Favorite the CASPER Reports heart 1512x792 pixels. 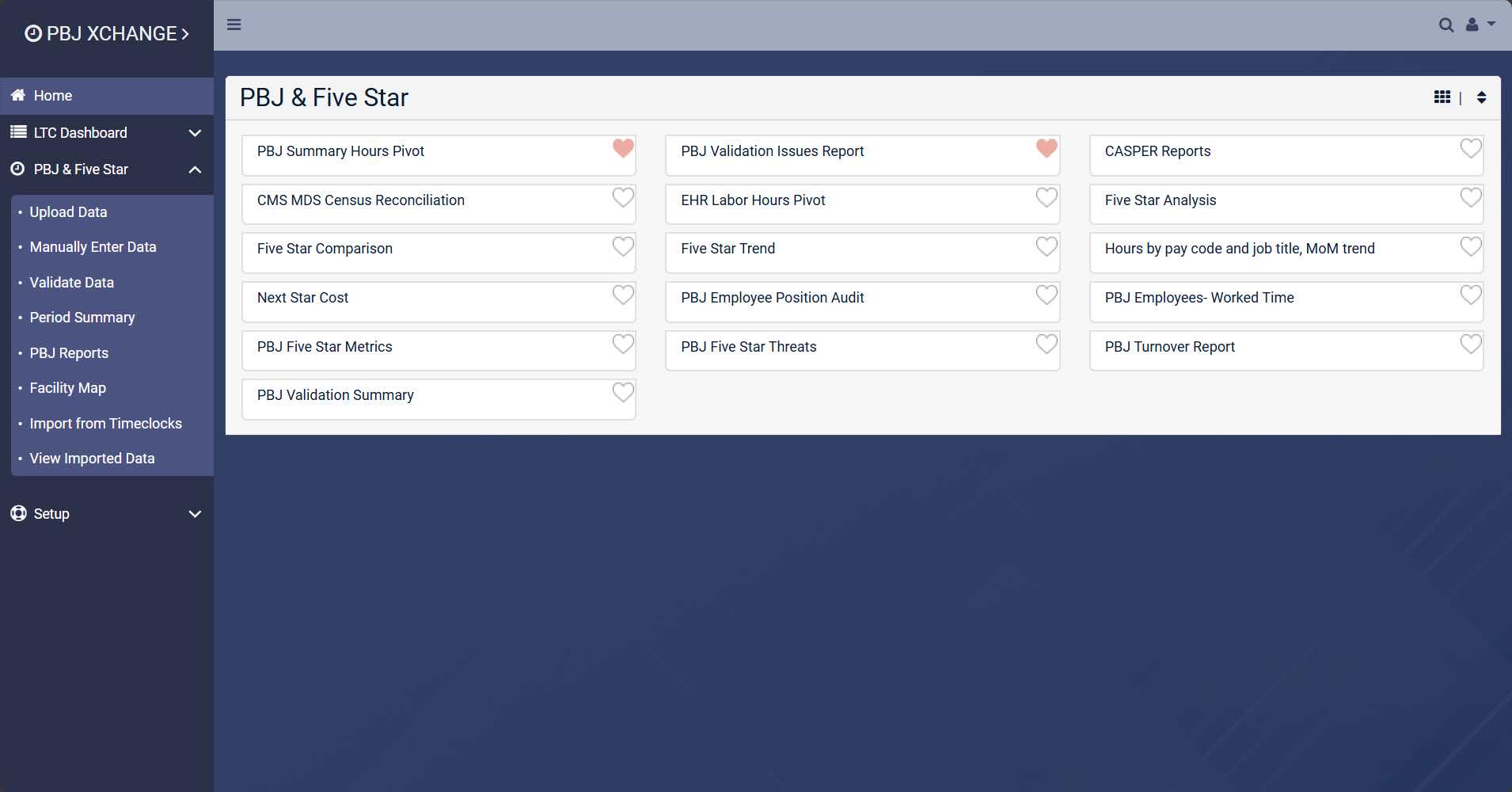point(1470,148)
